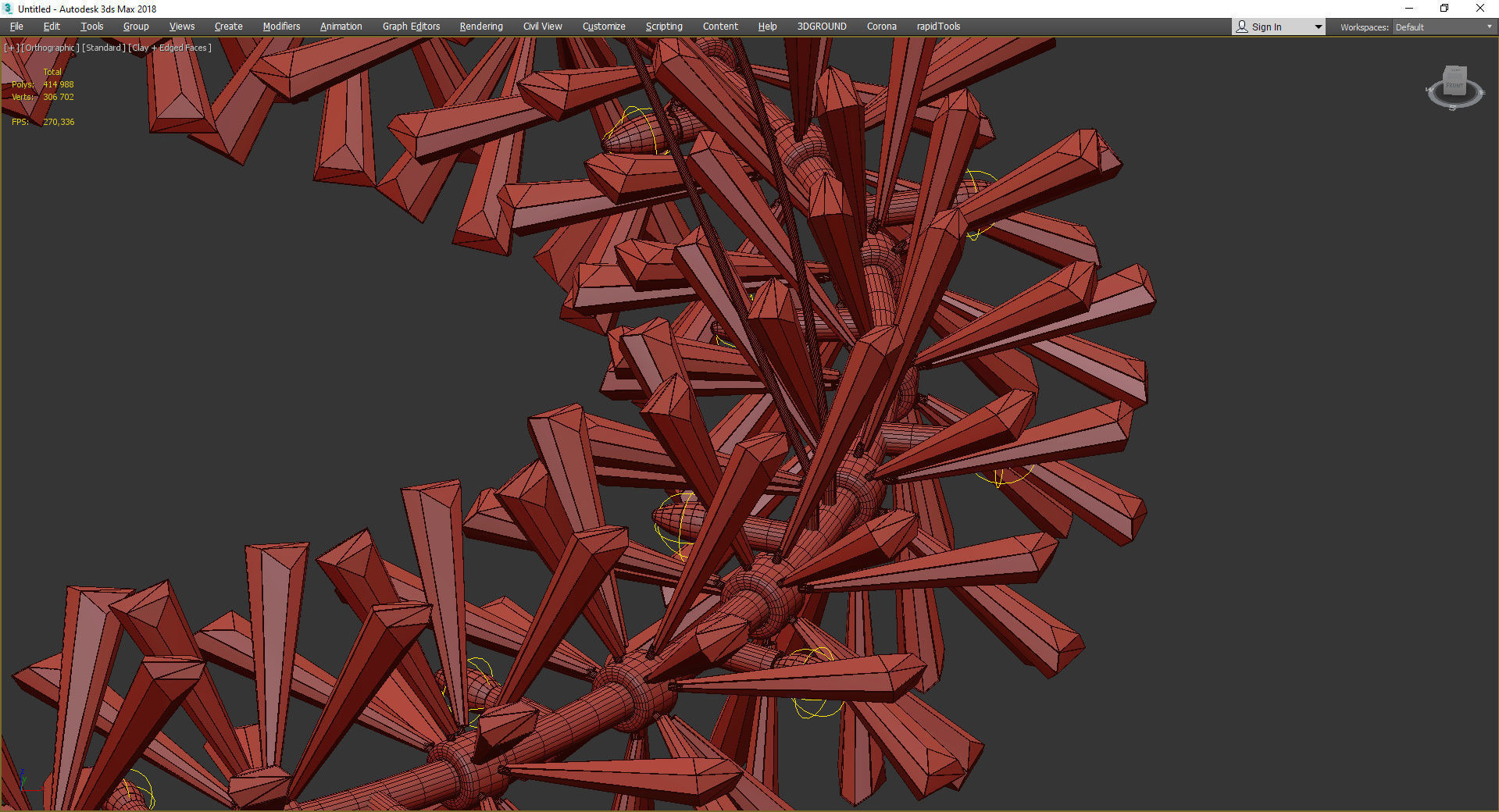Open the Views menu
Viewport: 1499px width, 812px height.
point(182,27)
